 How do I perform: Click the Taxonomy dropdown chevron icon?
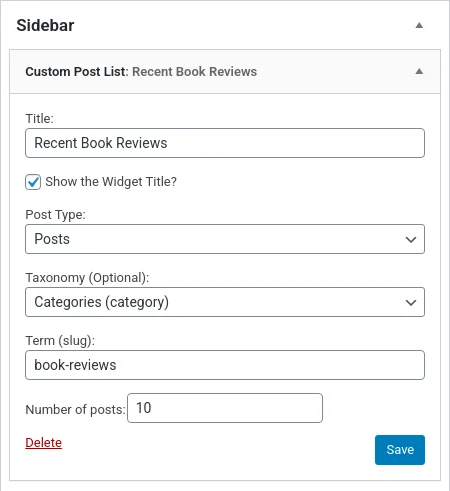(x=411, y=302)
